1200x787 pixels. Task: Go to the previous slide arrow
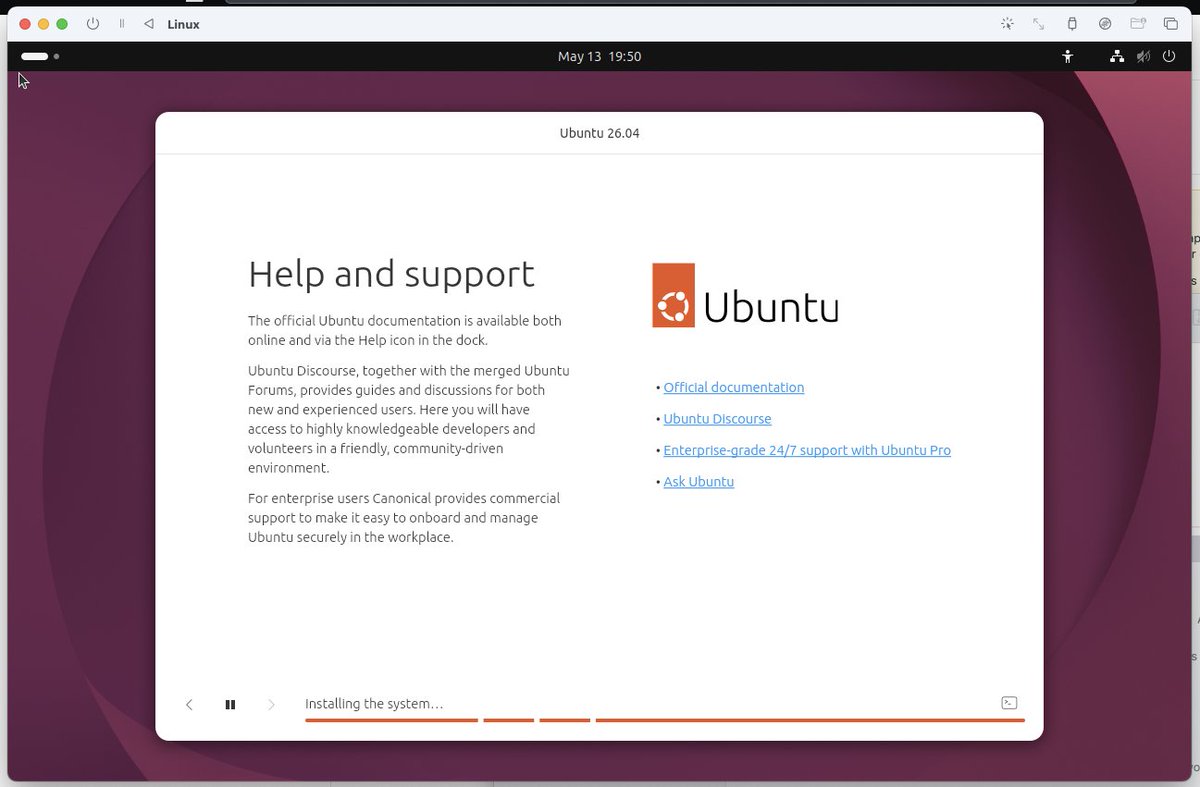(189, 704)
